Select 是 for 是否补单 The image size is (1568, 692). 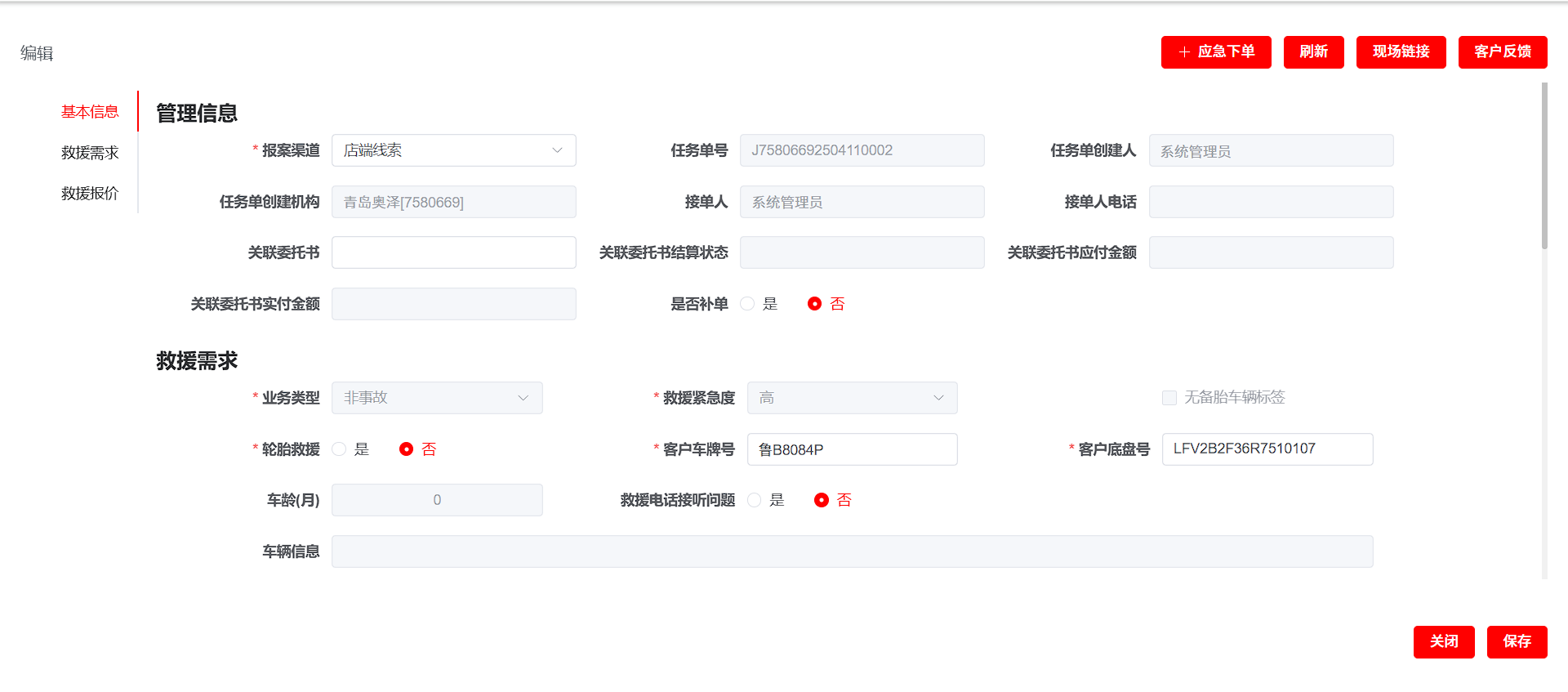(747, 304)
